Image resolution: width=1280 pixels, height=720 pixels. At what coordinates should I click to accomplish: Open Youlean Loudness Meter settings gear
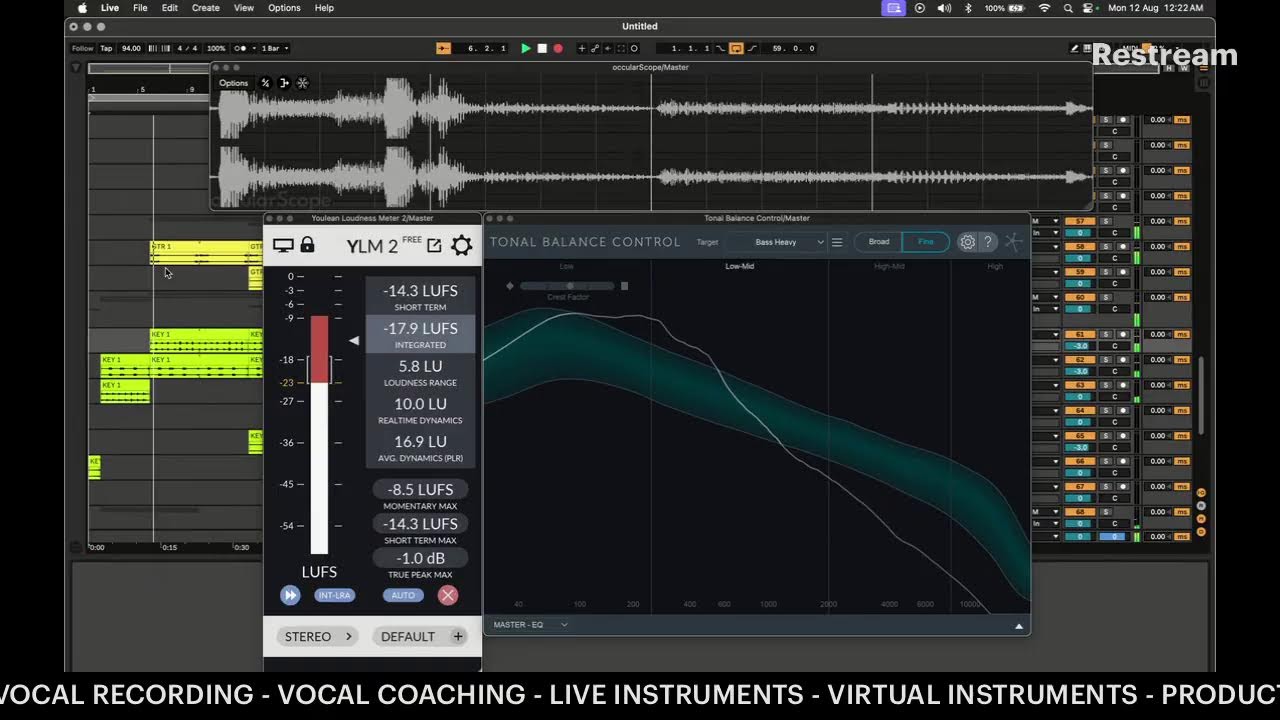pyautogui.click(x=461, y=245)
